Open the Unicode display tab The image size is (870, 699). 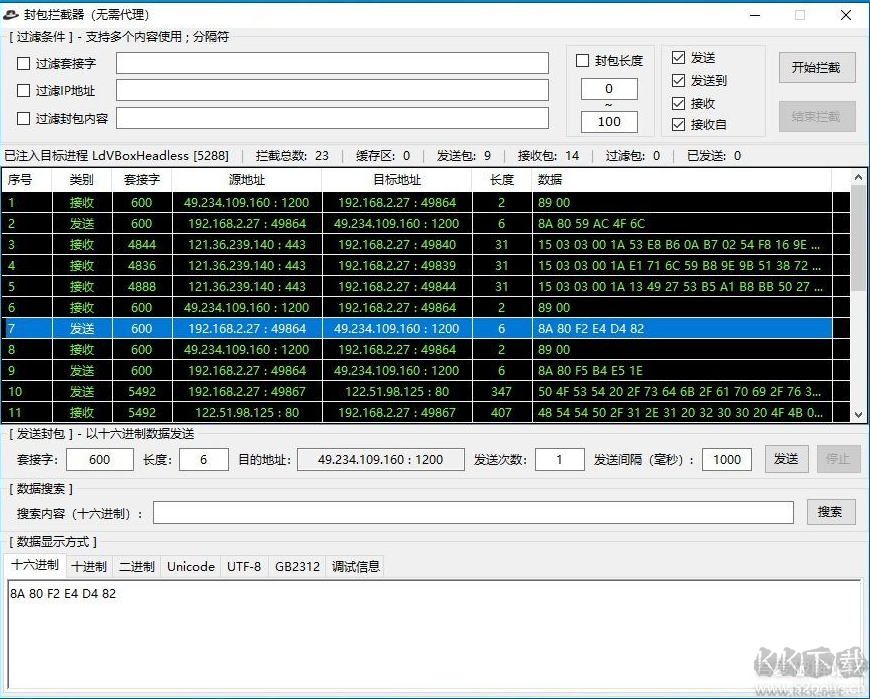pos(190,566)
